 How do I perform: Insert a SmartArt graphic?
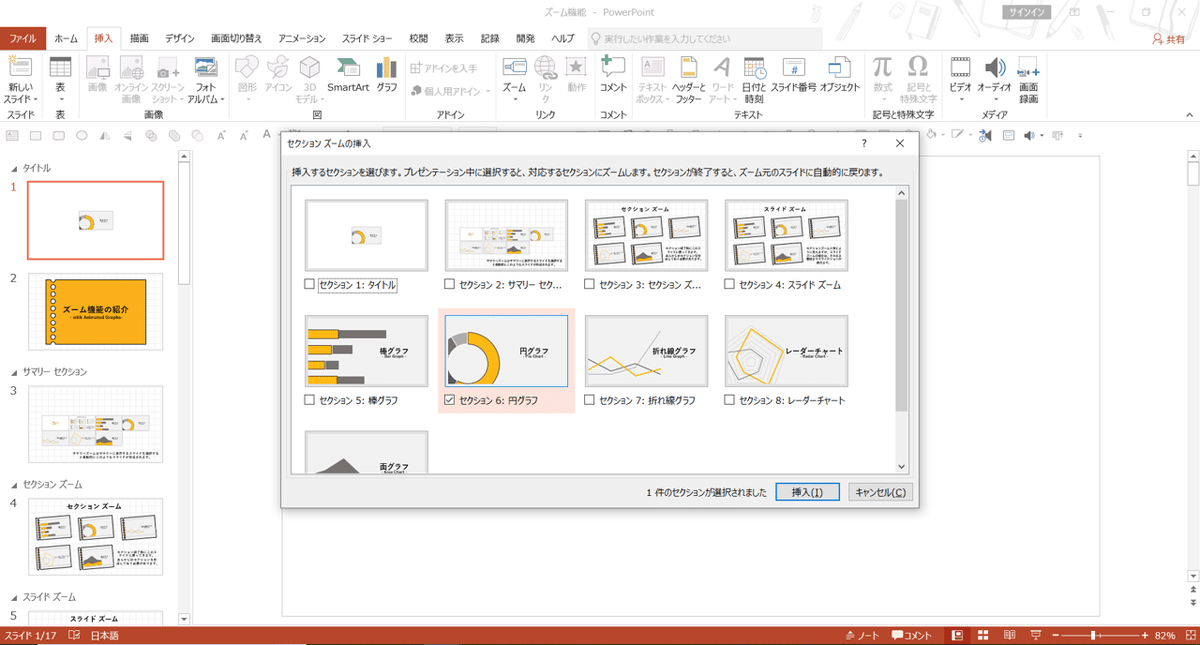[x=348, y=75]
